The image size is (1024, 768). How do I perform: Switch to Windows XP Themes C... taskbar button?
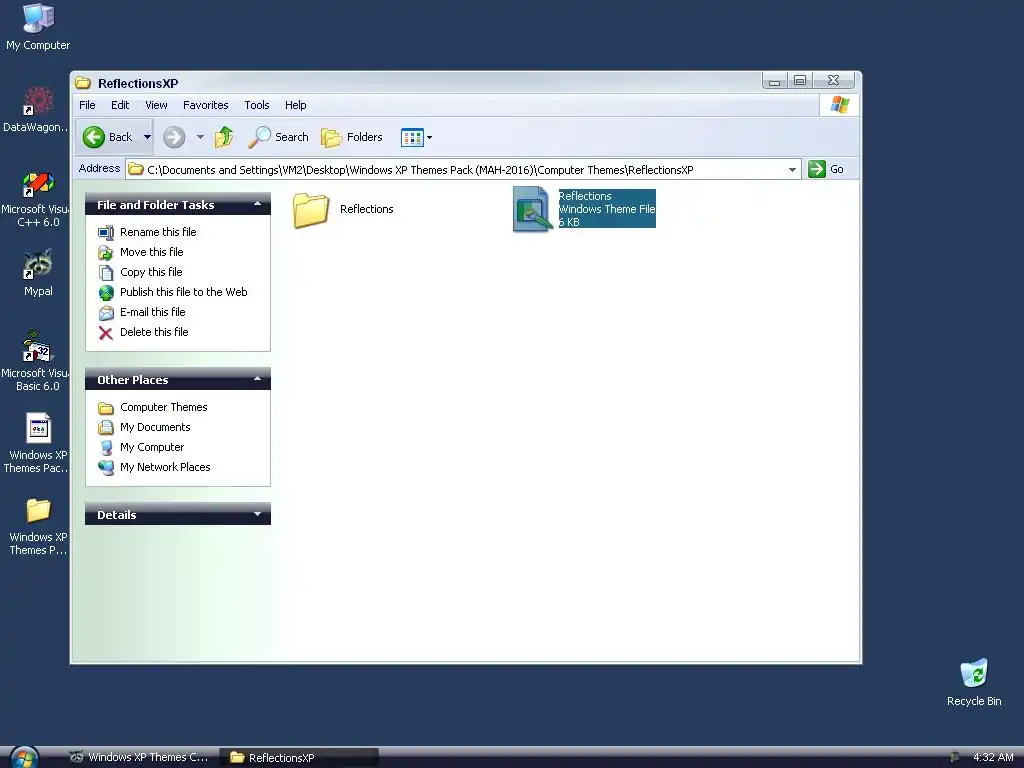pos(139,758)
